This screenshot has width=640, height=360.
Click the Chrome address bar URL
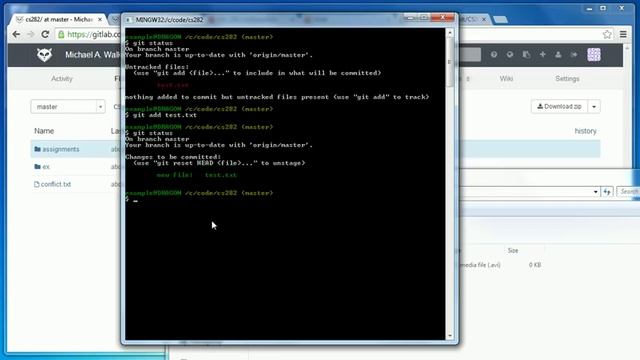(94, 34)
